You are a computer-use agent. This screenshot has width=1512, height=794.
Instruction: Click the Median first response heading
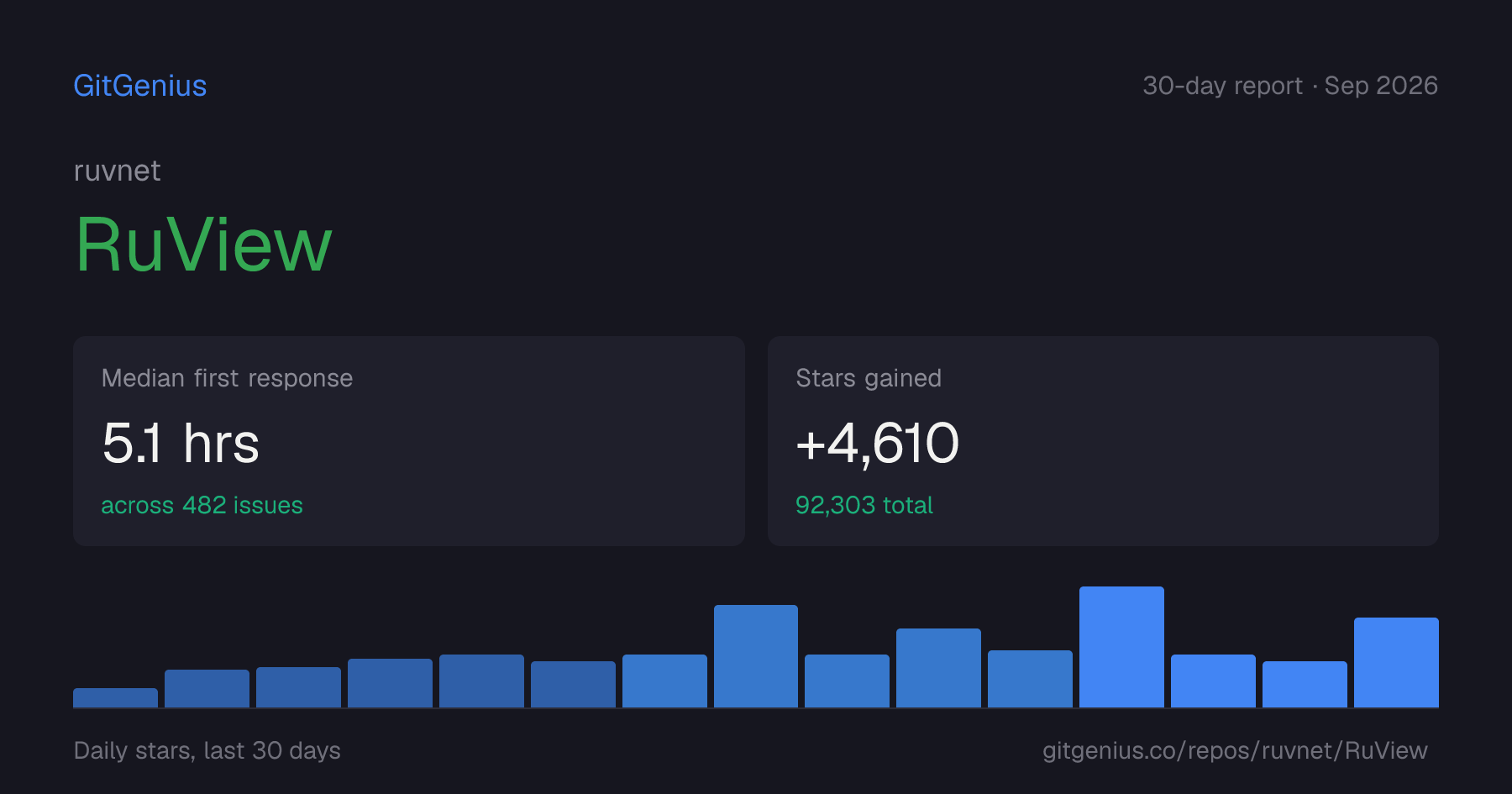point(227,378)
